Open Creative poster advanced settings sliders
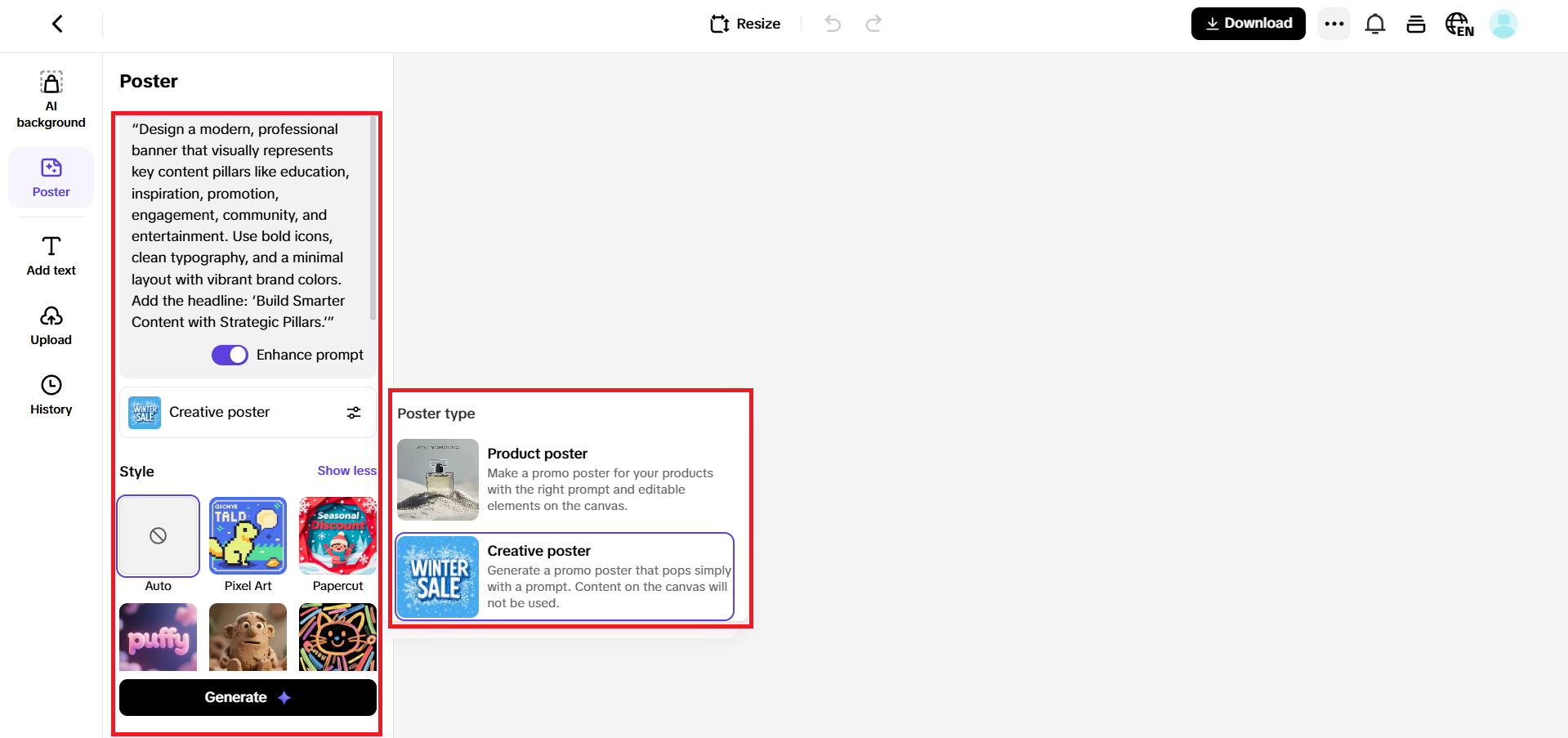1568x738 pixels. [x=354, y=412]
